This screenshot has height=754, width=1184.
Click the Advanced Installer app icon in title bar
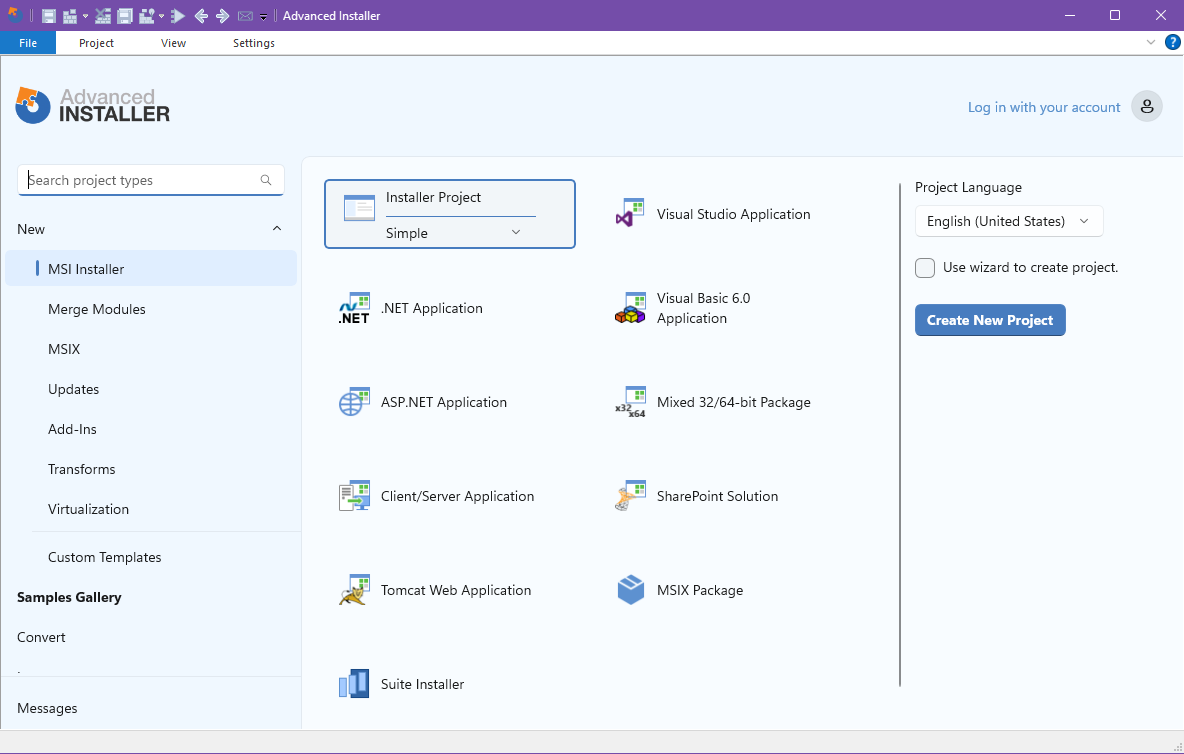14,15
